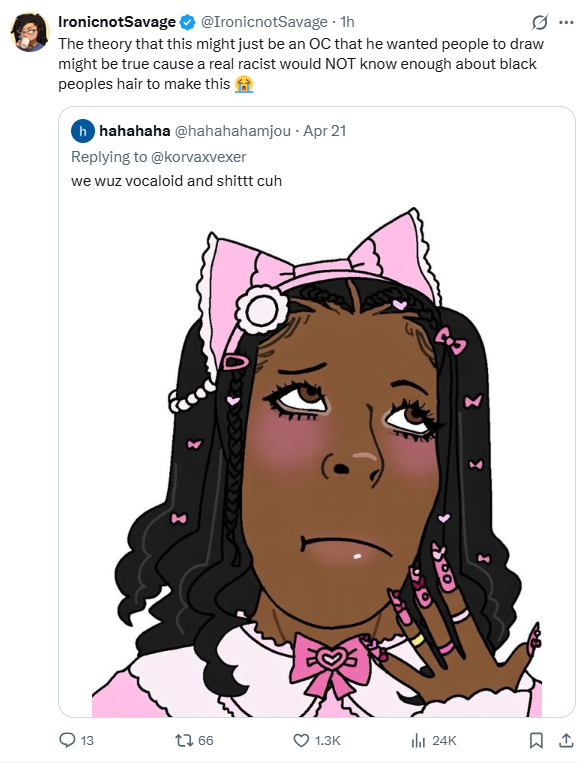Open the Grok slashed-circle icon

point(539,22)
